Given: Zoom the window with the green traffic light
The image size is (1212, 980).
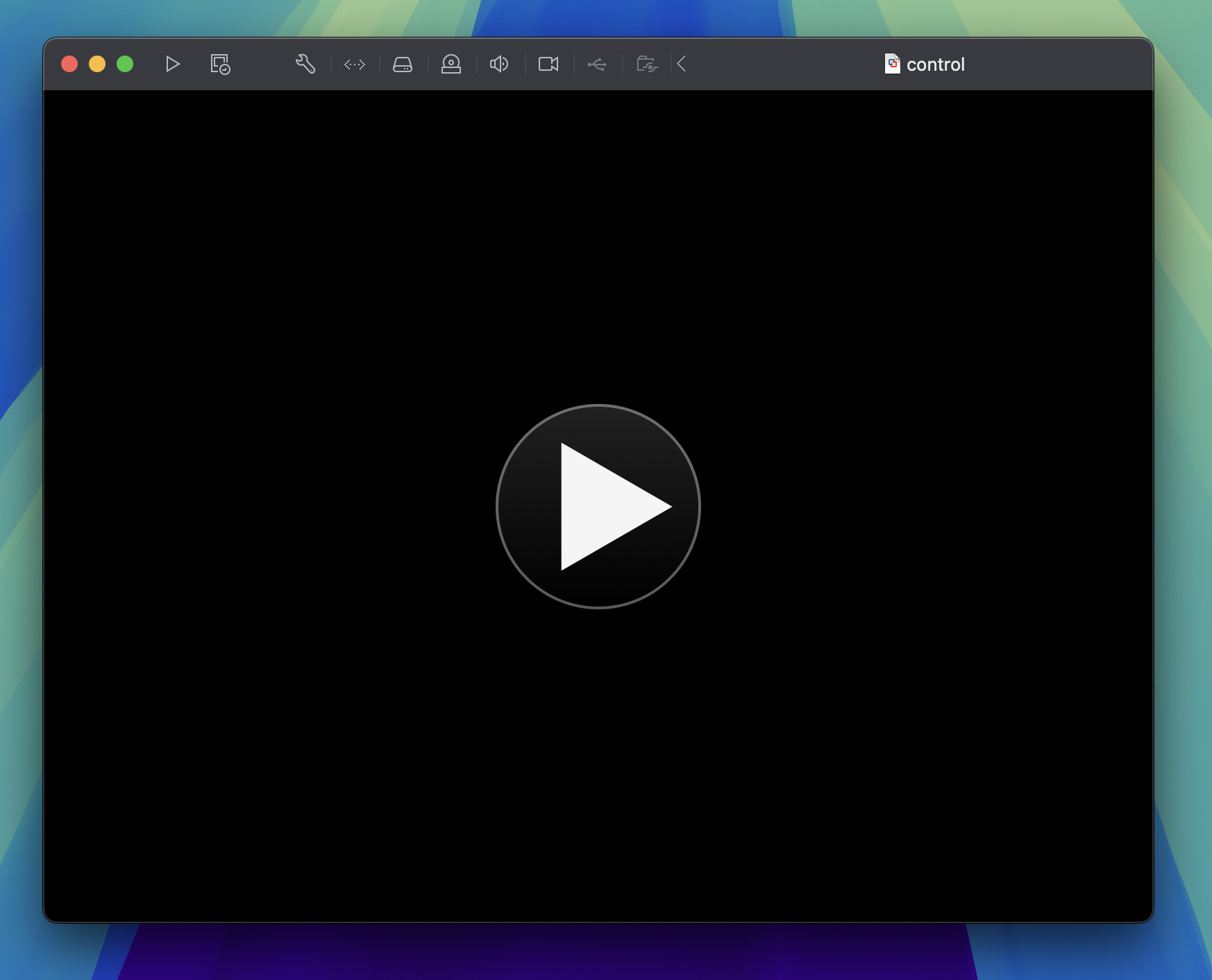Looking at the screenshot, I should point(124,63).
